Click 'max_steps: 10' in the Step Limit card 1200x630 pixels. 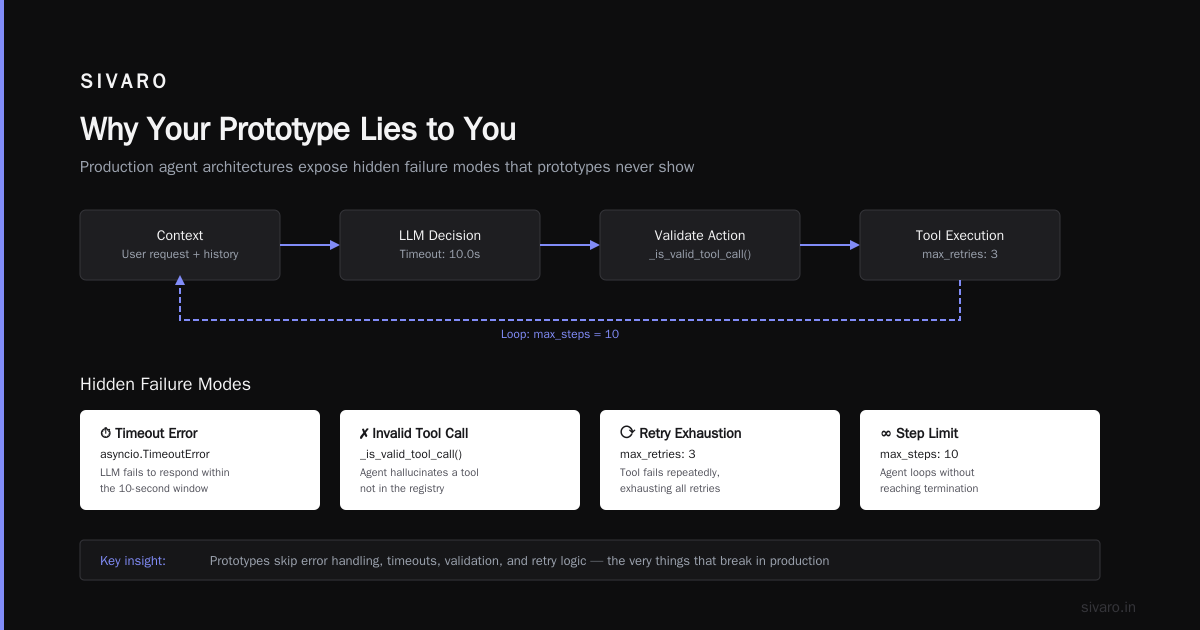coord(919,454)
